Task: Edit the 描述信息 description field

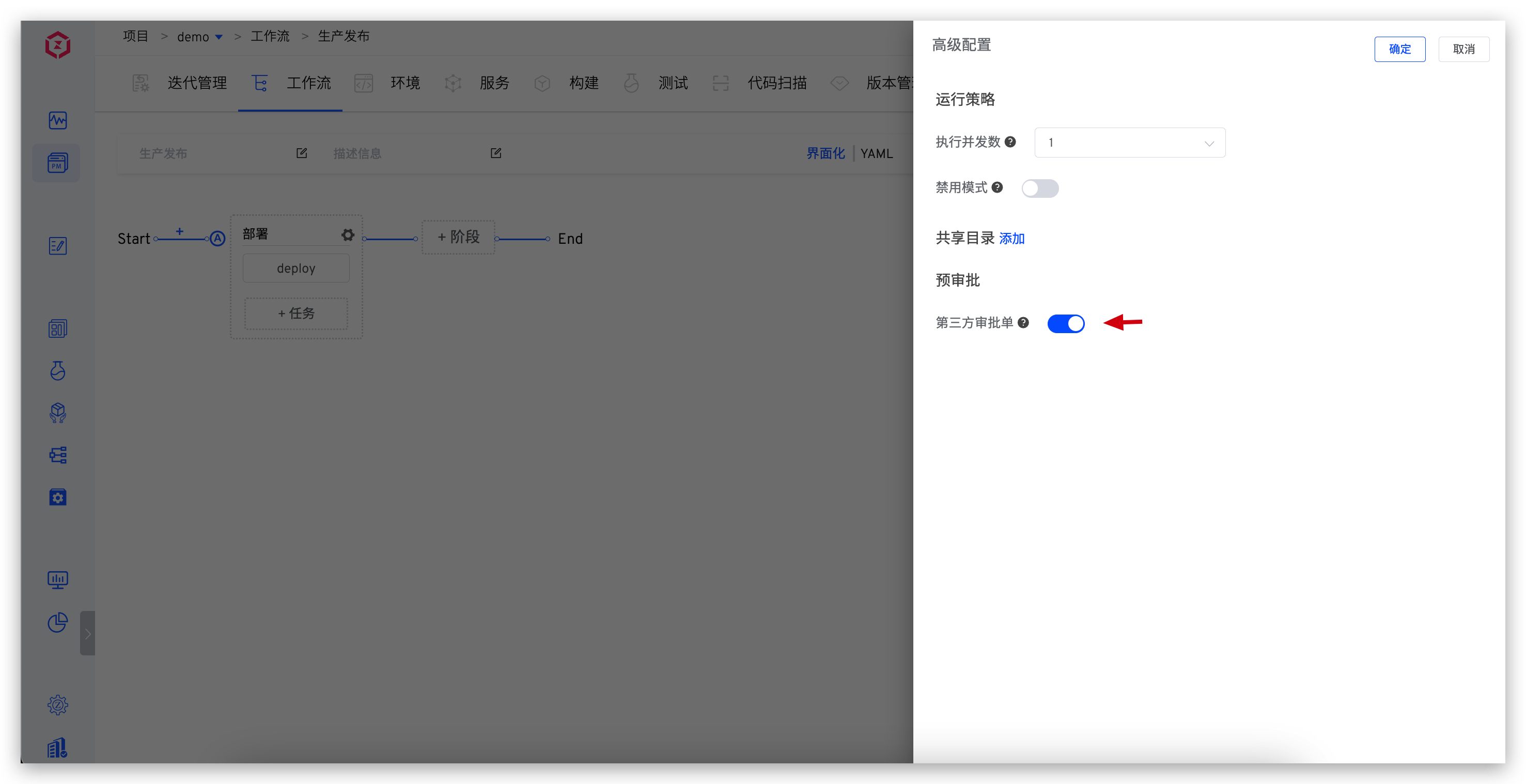Action: pyautogui.click(x=496, y=153)
